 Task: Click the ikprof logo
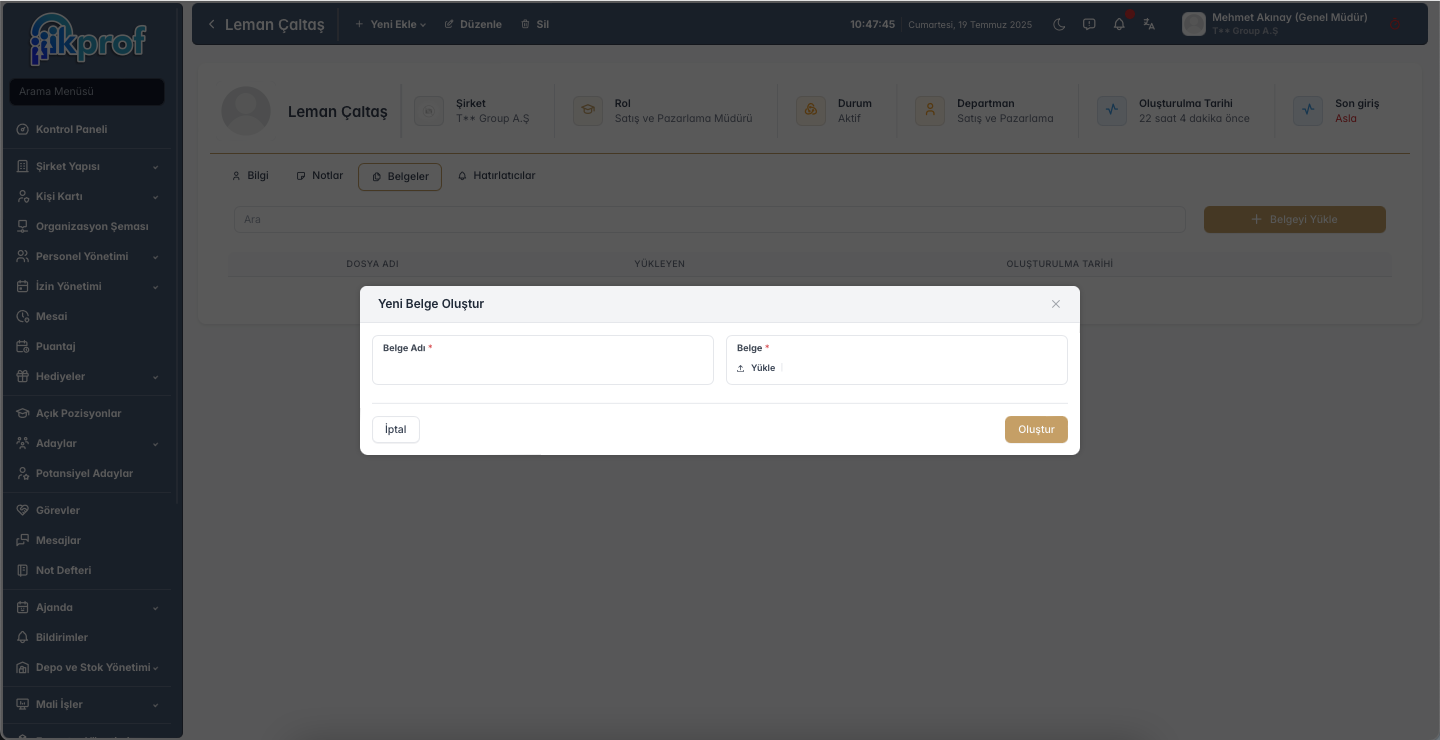point(89,39)
